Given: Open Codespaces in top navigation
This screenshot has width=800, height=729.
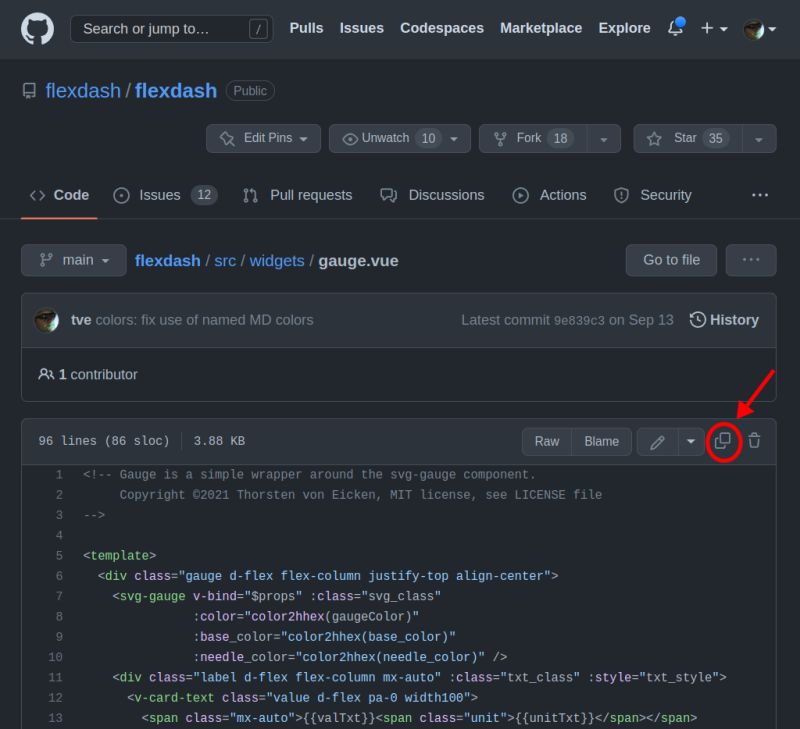Looking at the screenshot, I should point(441,28).
